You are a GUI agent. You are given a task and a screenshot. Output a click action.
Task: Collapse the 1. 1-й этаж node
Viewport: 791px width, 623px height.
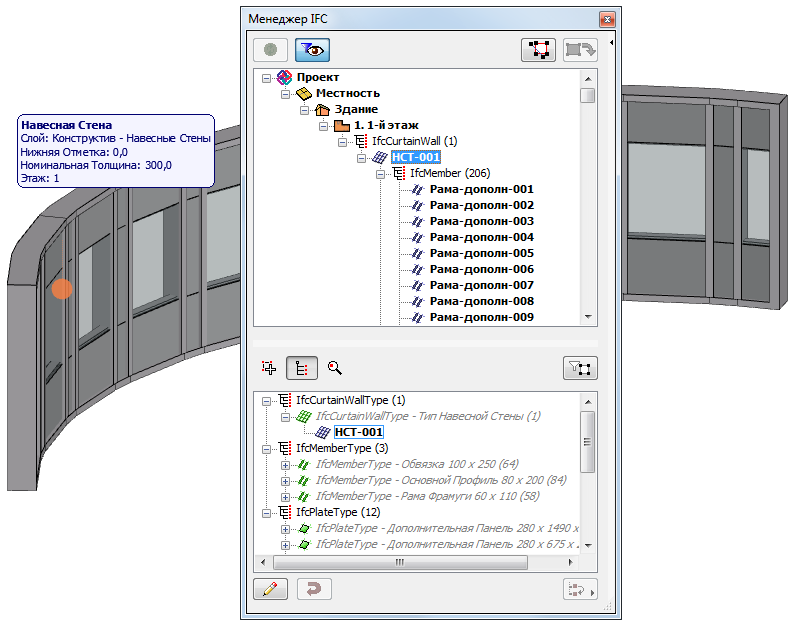pos(323,126)
